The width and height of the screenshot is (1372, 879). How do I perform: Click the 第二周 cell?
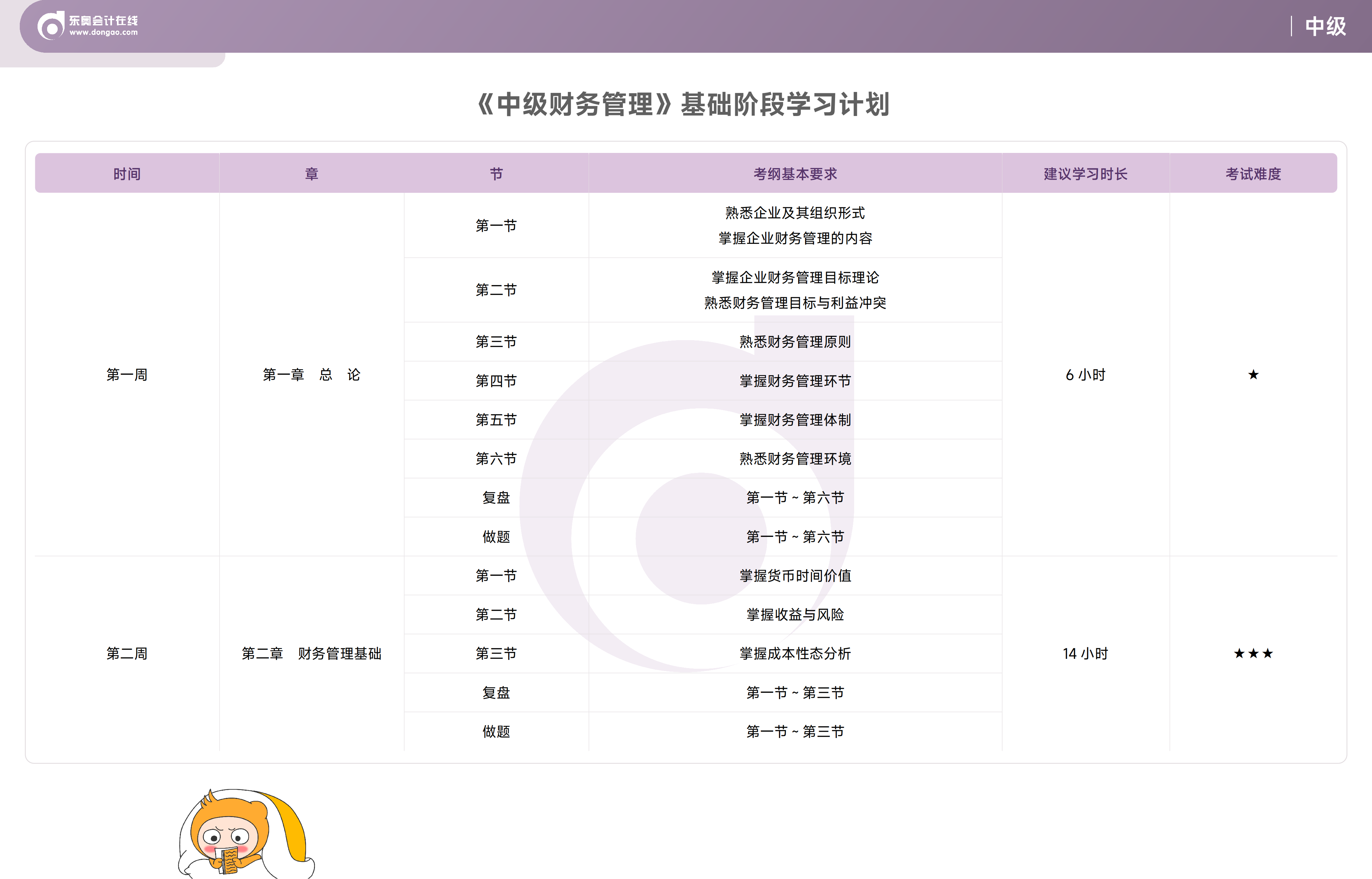[127, 653]
